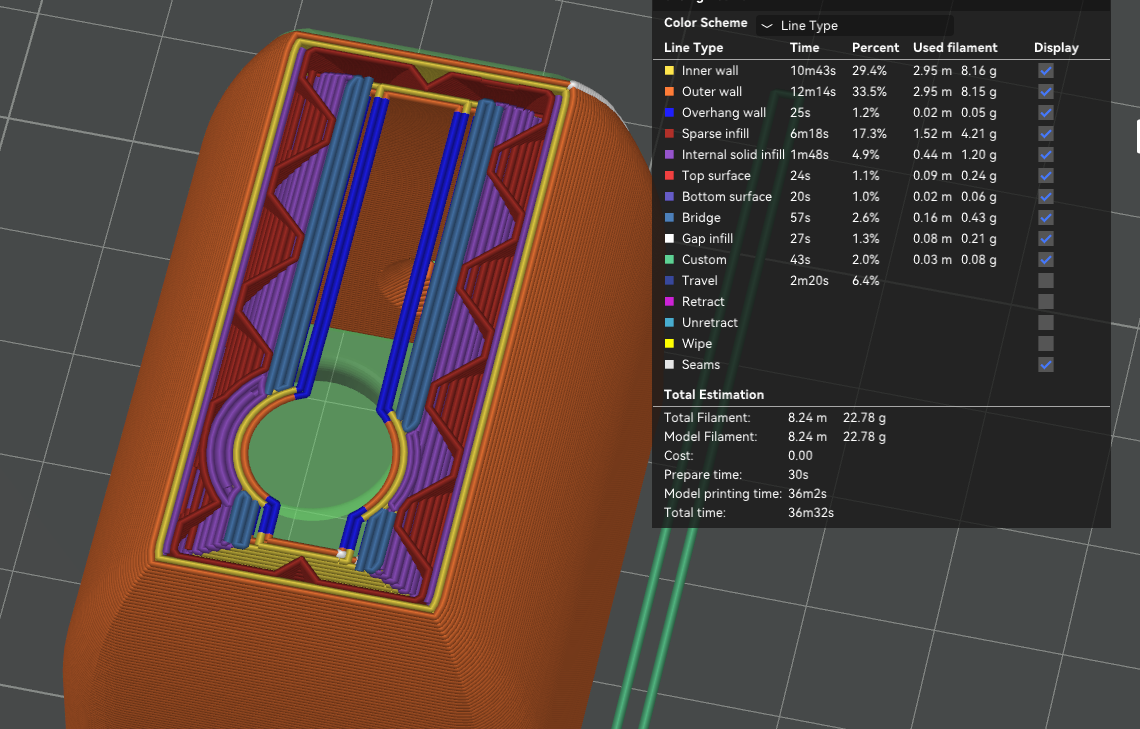Click the Total Estimation section heading
The image size is (1140, 729).
[x=714, y=395]
